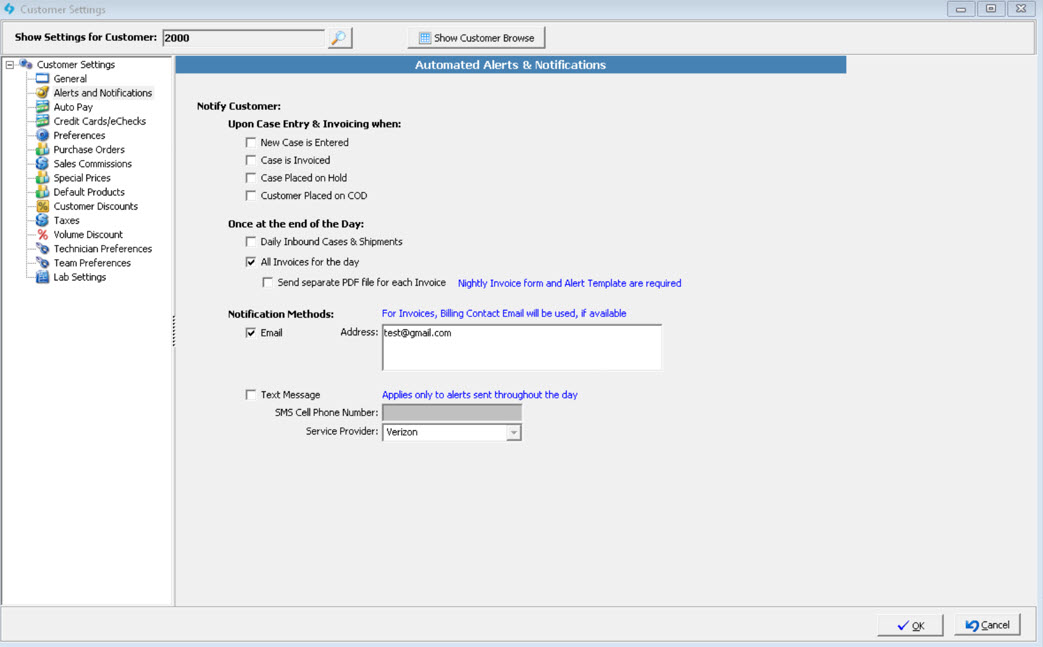Collapse the Customer Settings tree
Image resolution: width=1043 pixels, height=647 pixels.
(x=8, y=63)
